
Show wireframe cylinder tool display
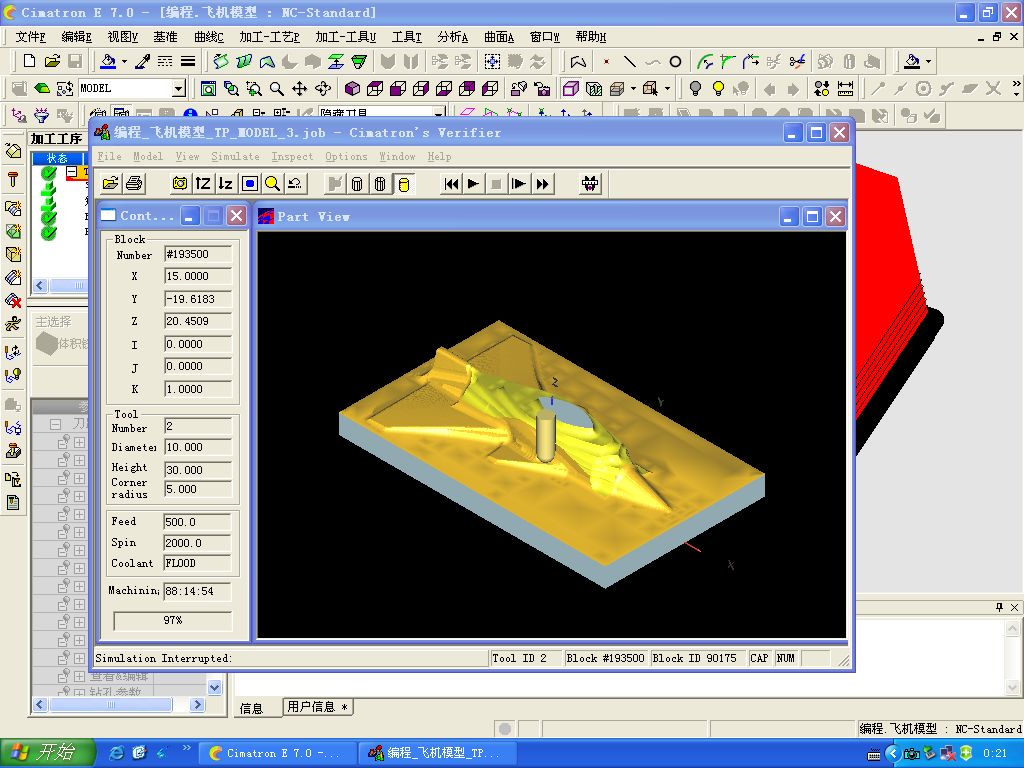[357, 184]
